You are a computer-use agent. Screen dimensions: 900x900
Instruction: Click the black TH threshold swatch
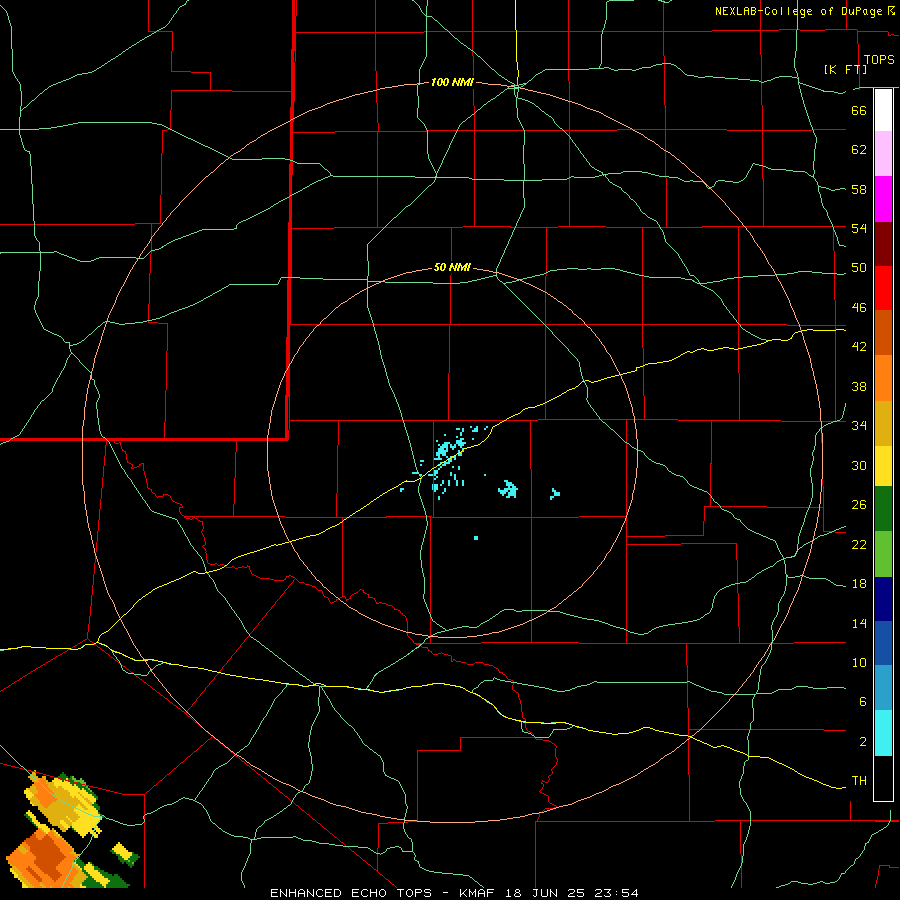[883, 778]
